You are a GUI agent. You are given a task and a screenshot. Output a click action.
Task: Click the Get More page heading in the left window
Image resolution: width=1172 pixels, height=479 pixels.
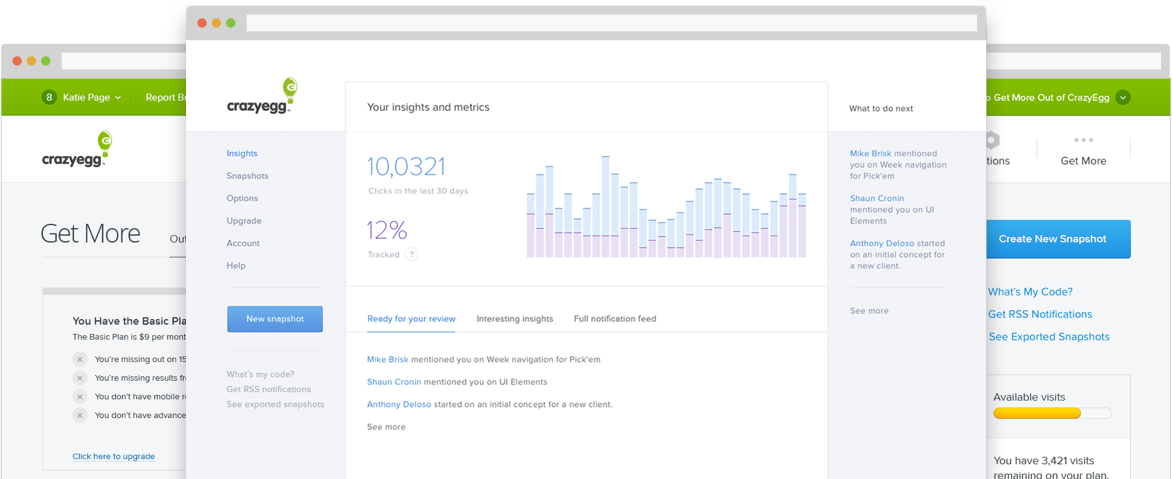(90, 234)
